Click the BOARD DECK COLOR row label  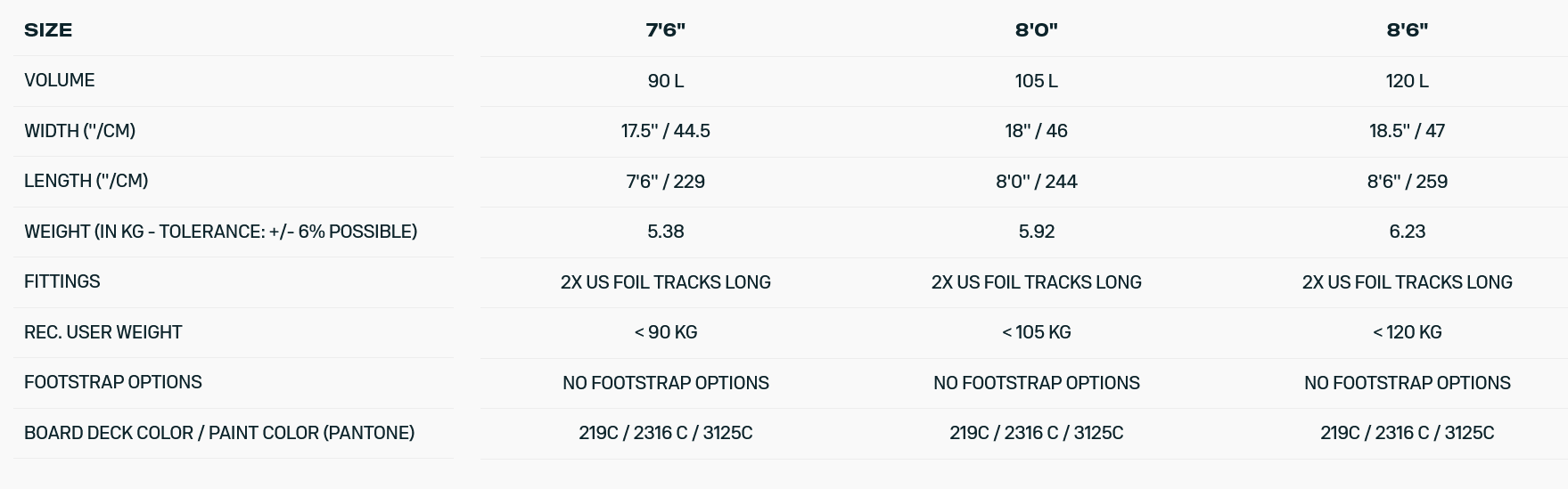click(219, 433)
